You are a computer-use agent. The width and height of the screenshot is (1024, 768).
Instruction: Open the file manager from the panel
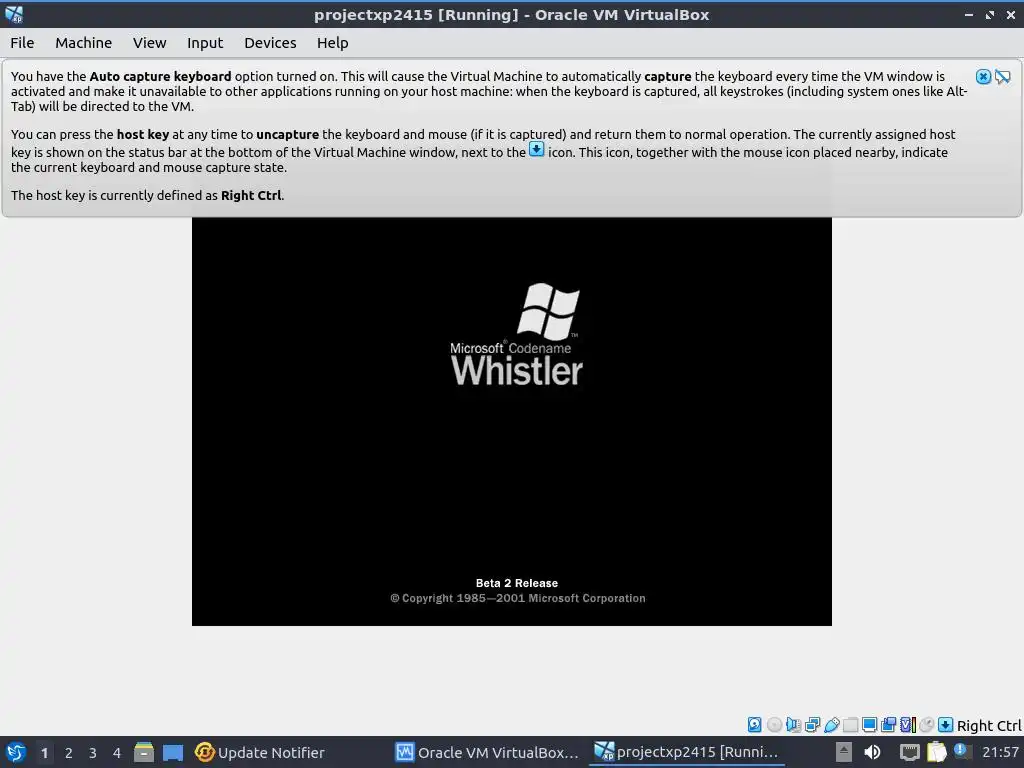[144, 752]
